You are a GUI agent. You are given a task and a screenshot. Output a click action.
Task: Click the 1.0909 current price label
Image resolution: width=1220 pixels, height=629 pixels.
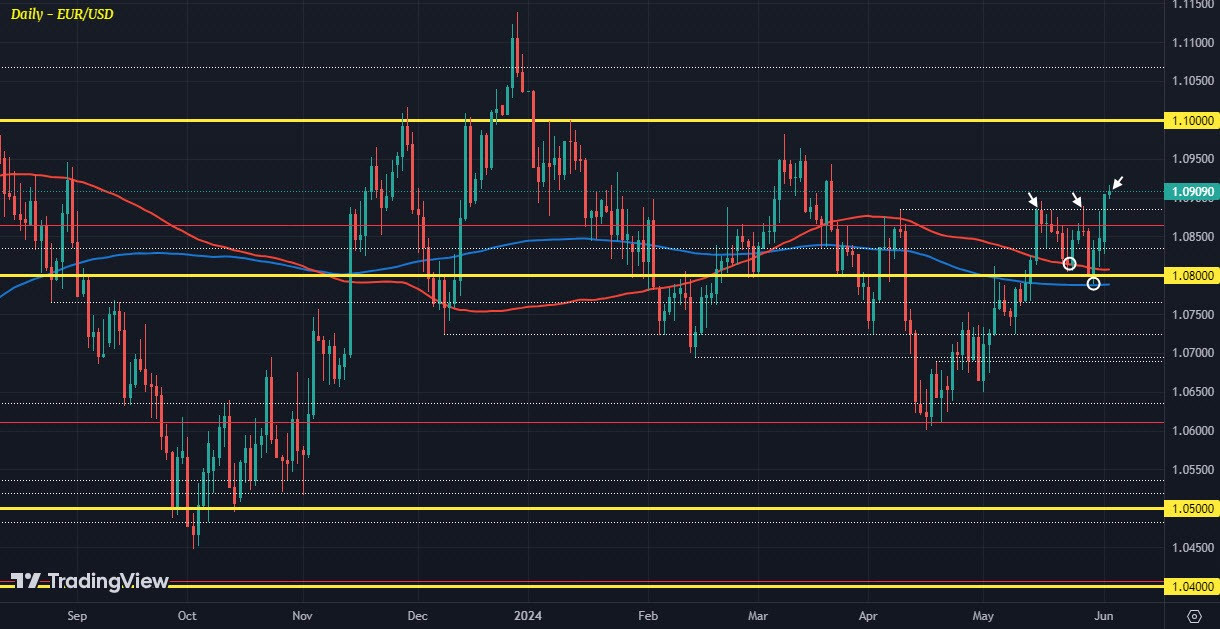(1192, 190)
